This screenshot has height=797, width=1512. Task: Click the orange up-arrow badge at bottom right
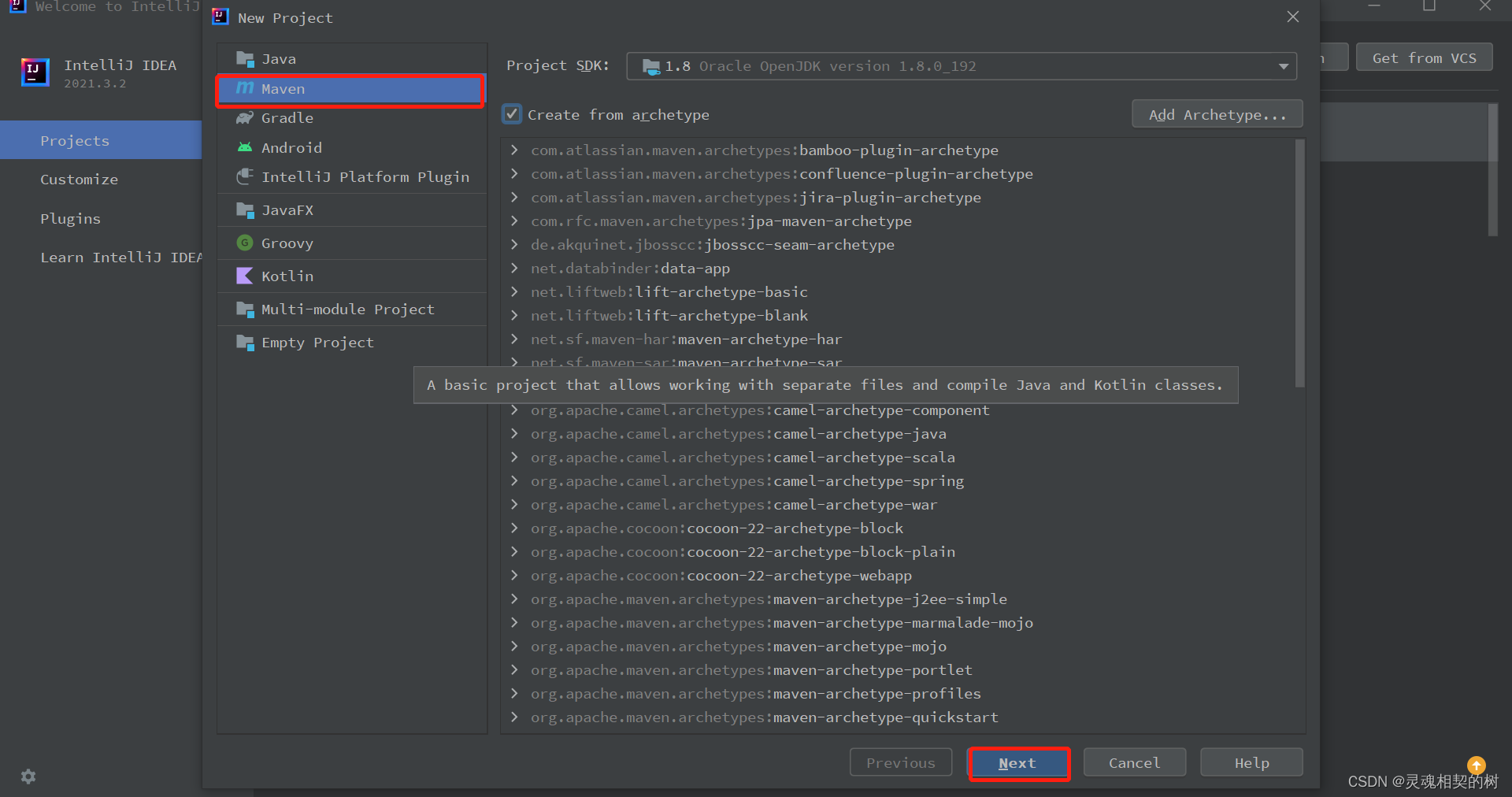[1476, 765]
